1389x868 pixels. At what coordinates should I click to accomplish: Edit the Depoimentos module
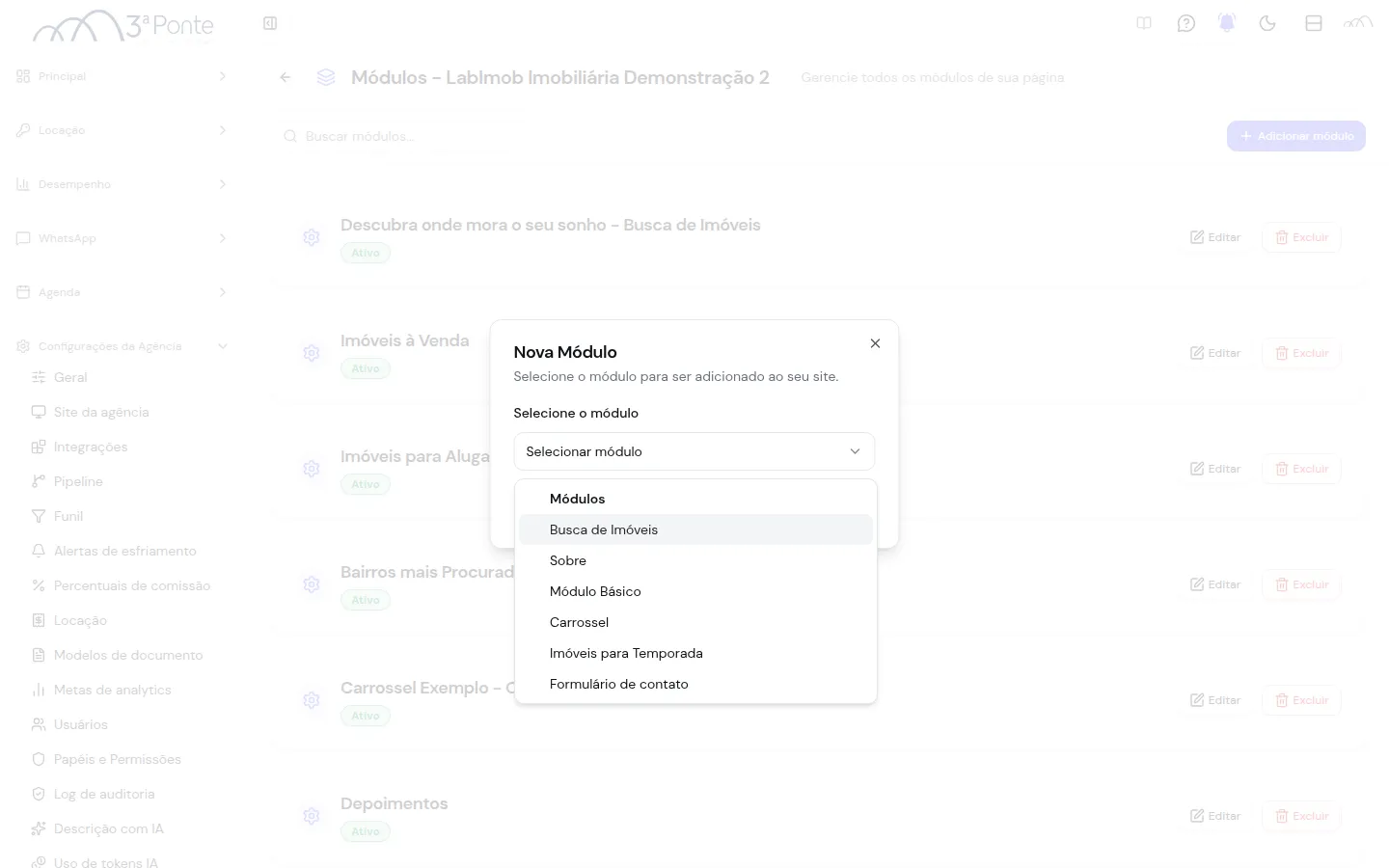coord(1215,816)
